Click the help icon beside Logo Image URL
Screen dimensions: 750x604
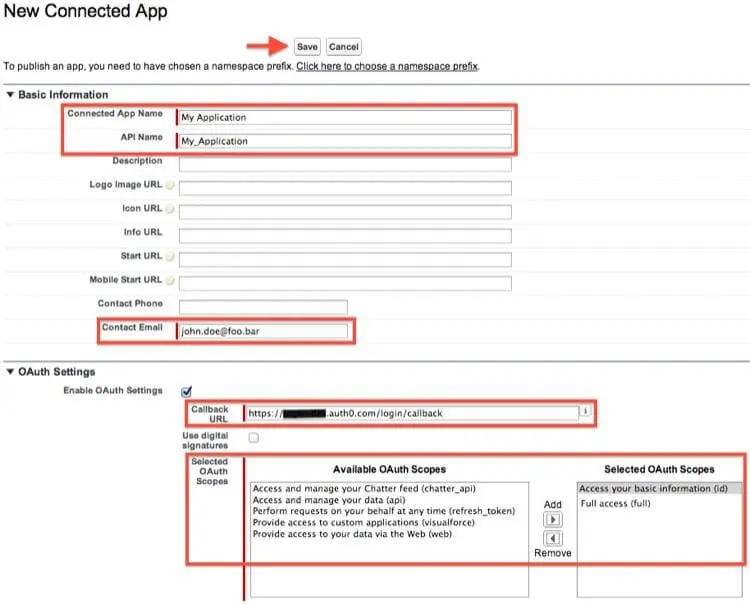tap(169, 186)
